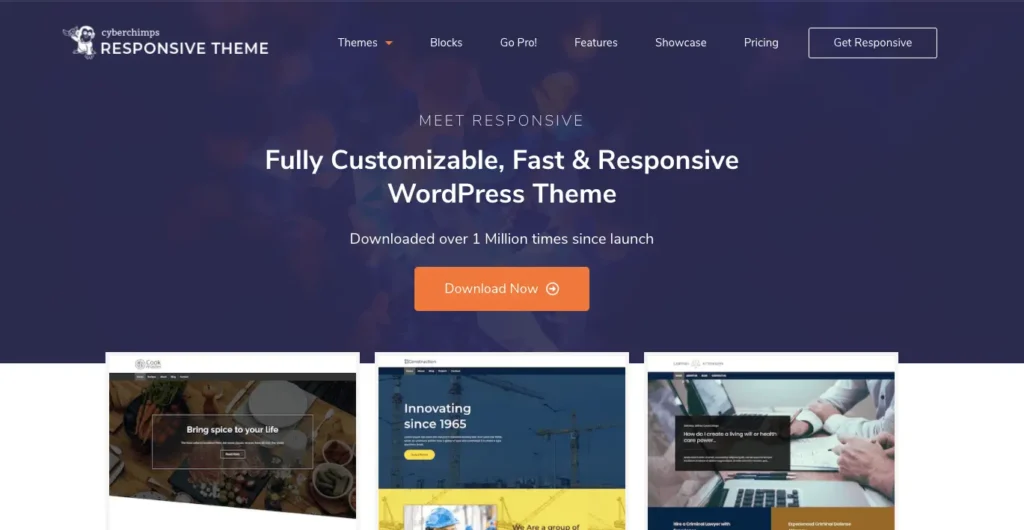Click the Cook logo in first theme preview

point(148,363)
